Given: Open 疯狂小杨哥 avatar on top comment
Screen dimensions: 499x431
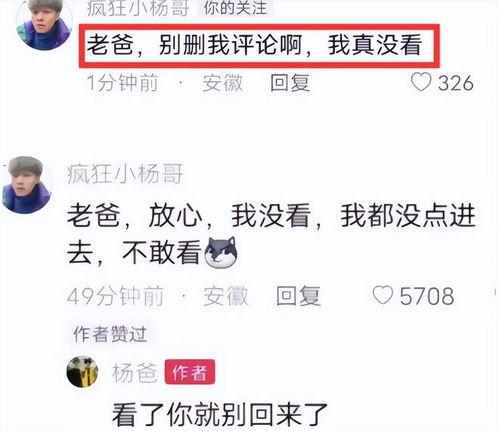Looking at the screenshot, I should 44,24.
